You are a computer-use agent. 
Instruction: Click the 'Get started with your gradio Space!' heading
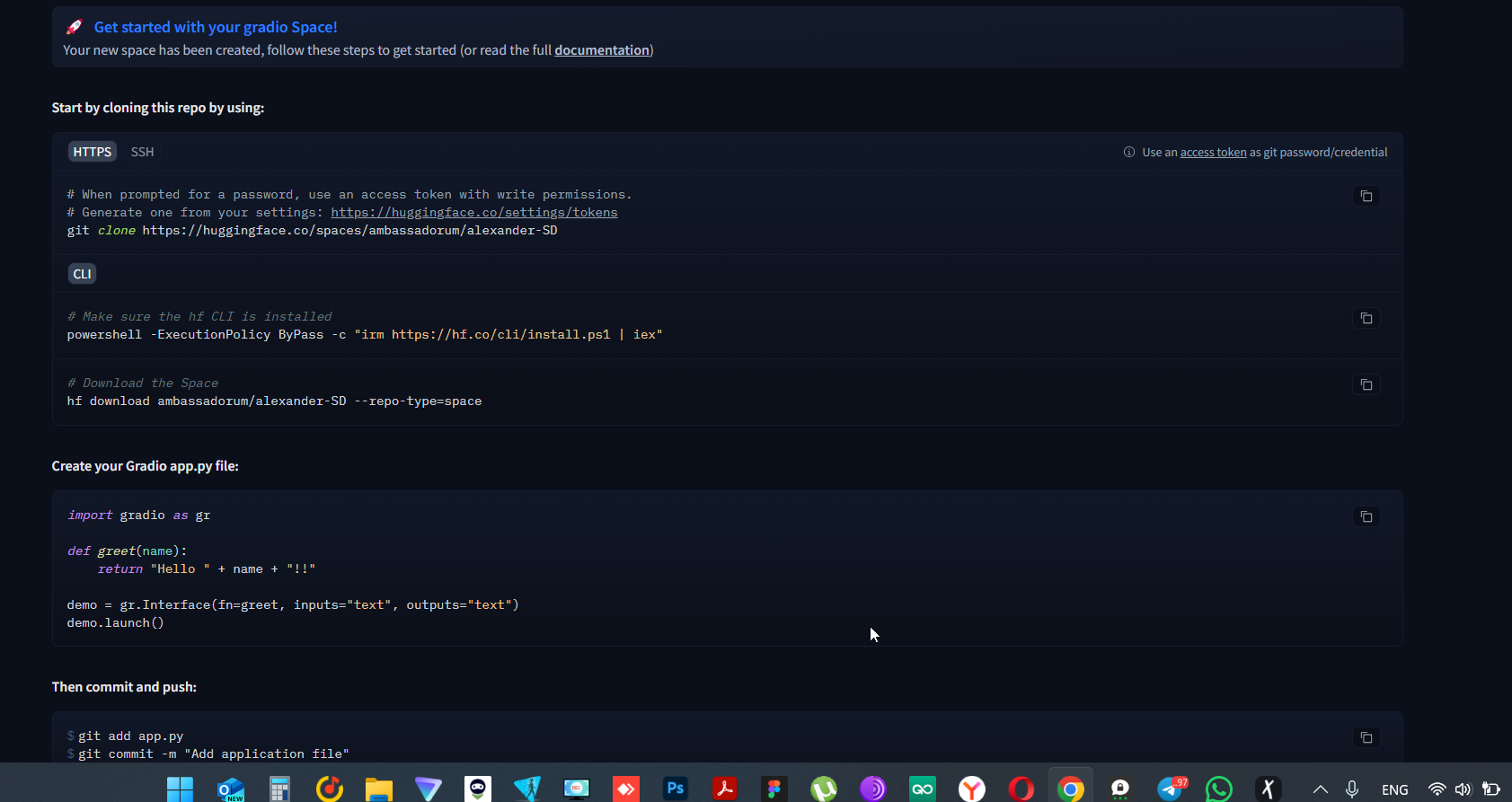(x=216, y=27)
